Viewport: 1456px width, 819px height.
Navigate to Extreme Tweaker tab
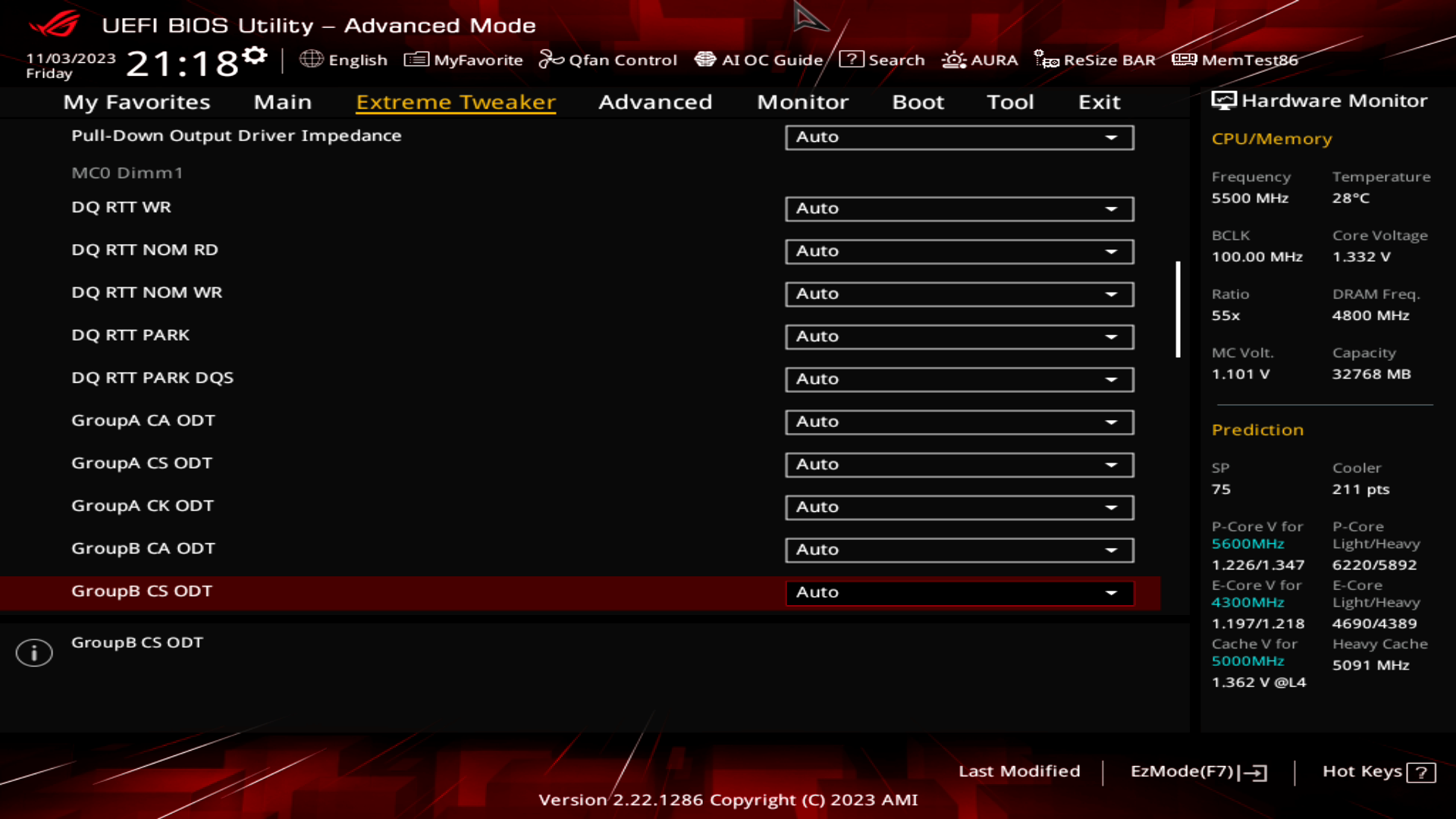pyautogui.click(x=456, y=101)
